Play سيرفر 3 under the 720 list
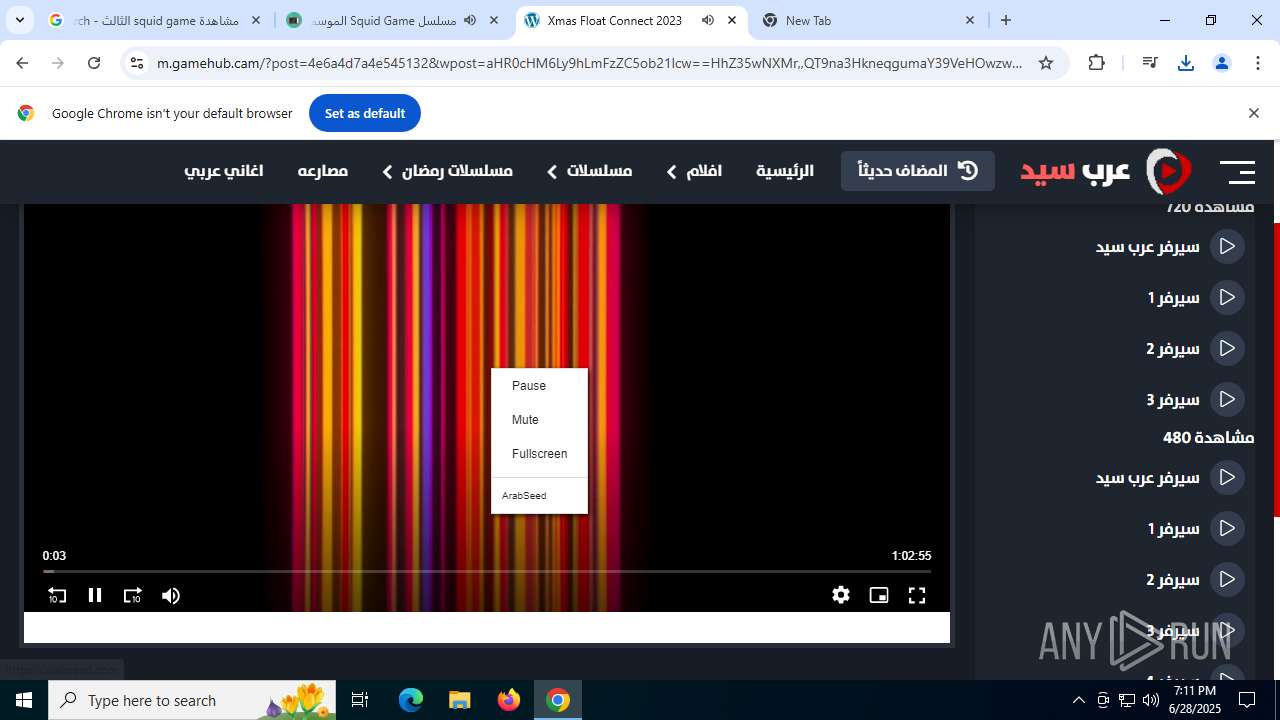 [x=1196, y=399]
